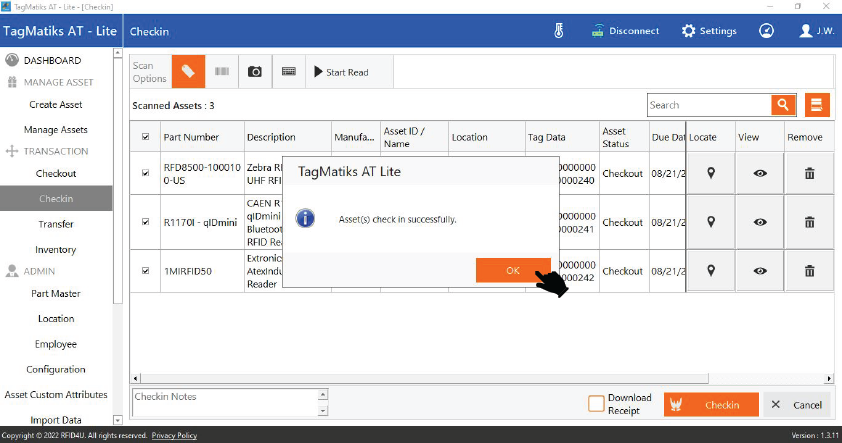Select the camera scan option icon
The image size is (842, 443).
coord(255,72)
